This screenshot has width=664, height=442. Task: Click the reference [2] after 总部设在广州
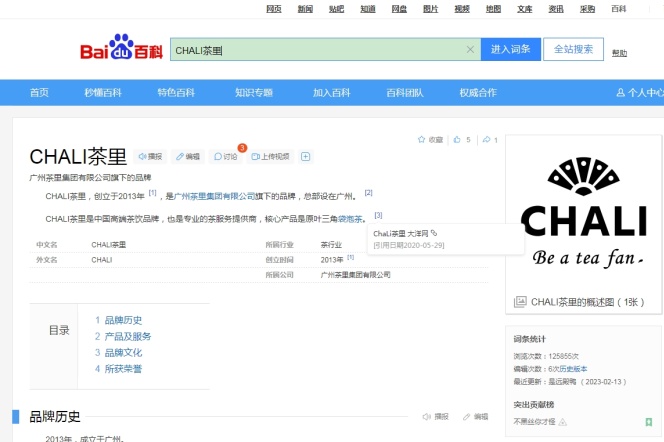368,193
